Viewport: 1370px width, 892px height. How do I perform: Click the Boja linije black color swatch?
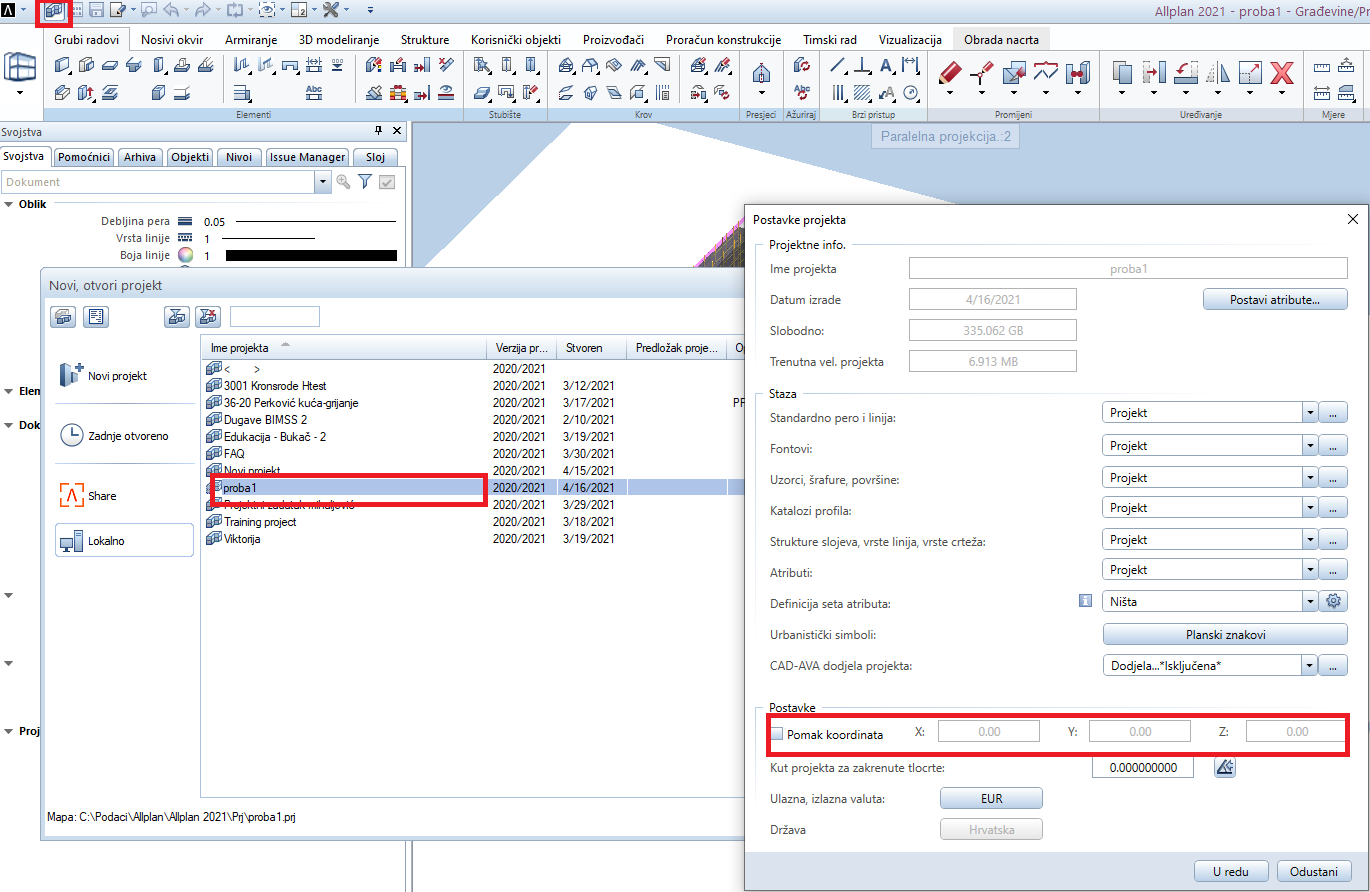pyautogui.click(x=311, y=255)
